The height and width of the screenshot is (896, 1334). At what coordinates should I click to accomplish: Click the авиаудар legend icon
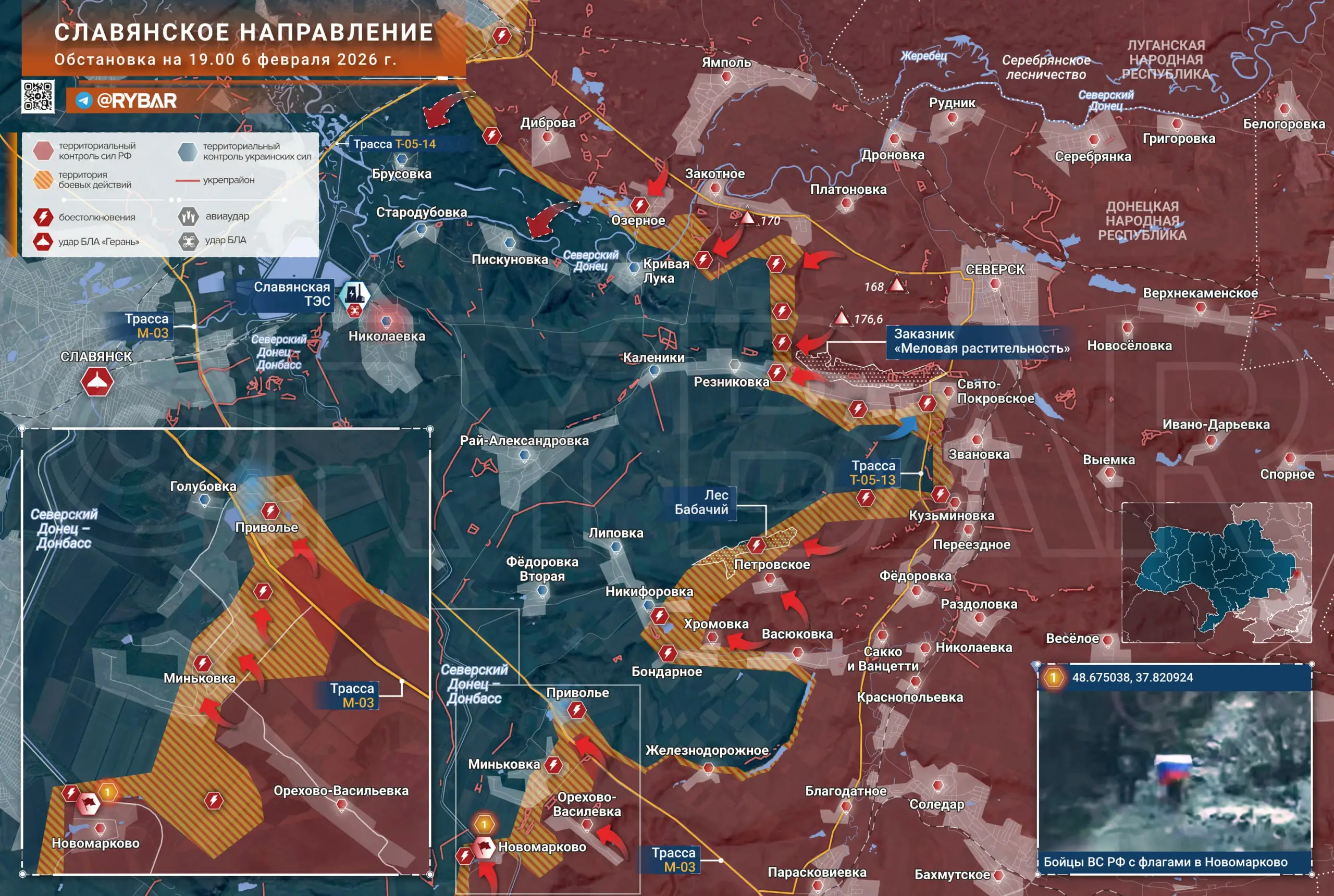pyautogui.click(x=188, y=217)
